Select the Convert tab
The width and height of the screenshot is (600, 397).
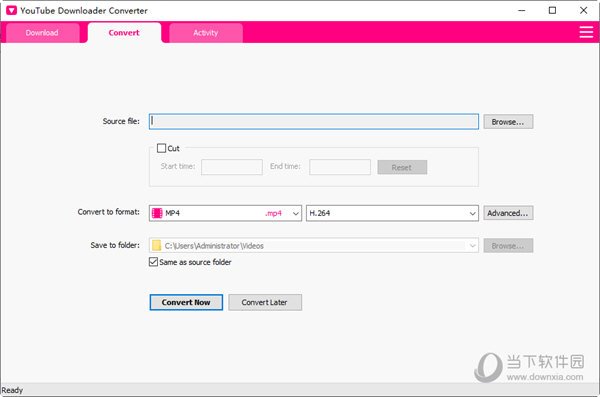click(x=124, y=33)
